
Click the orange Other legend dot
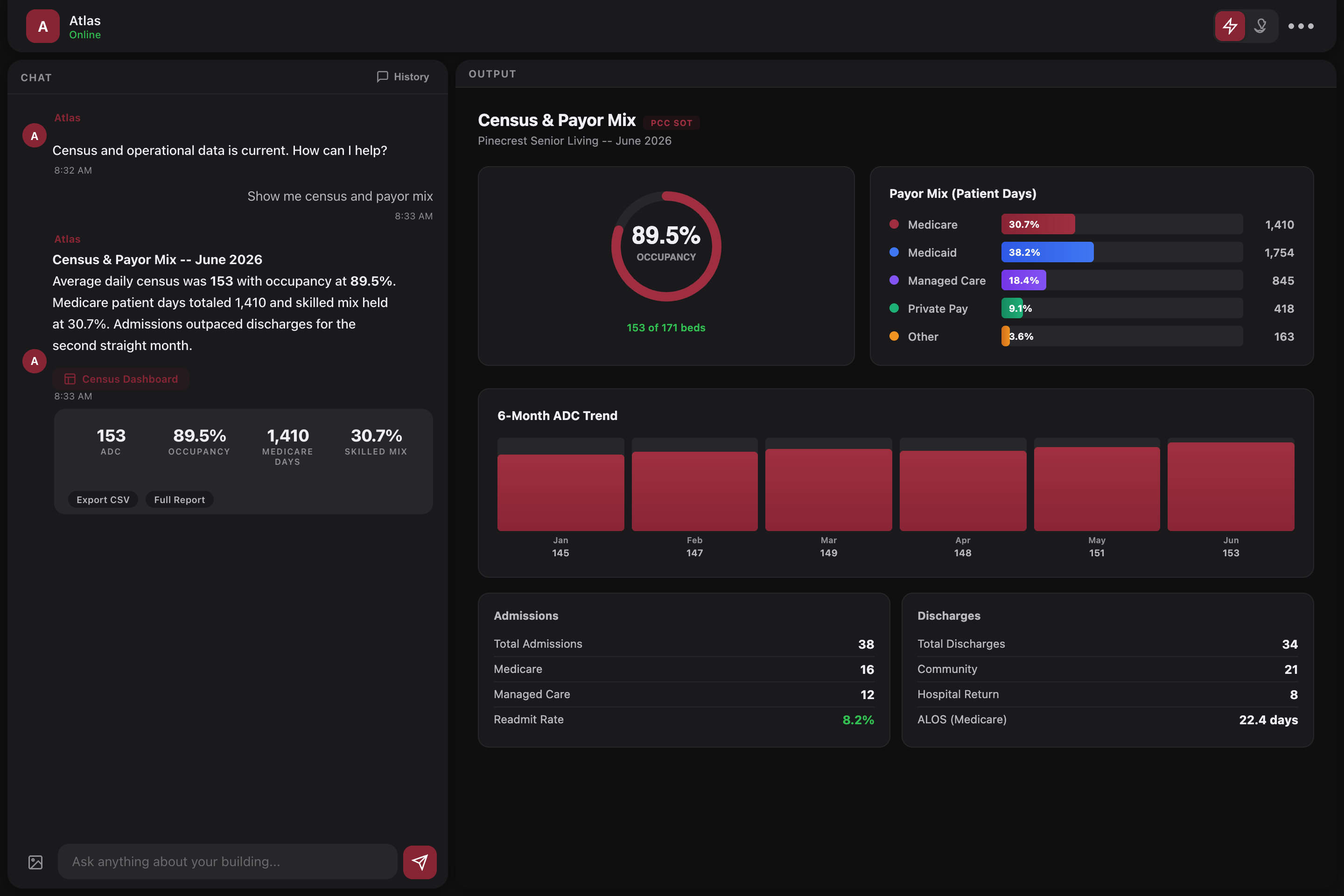[894, 336]
